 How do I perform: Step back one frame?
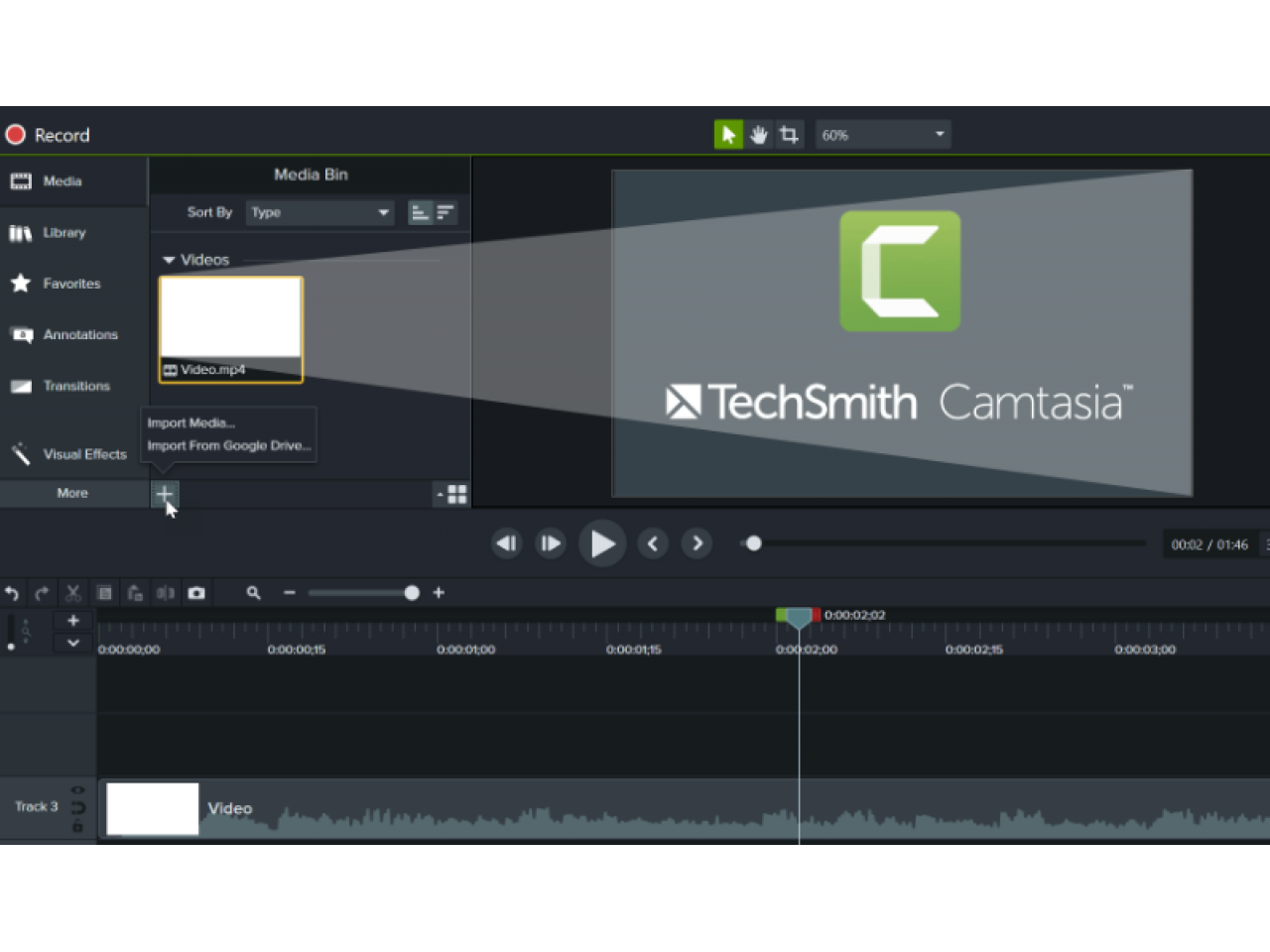(507, 543)
